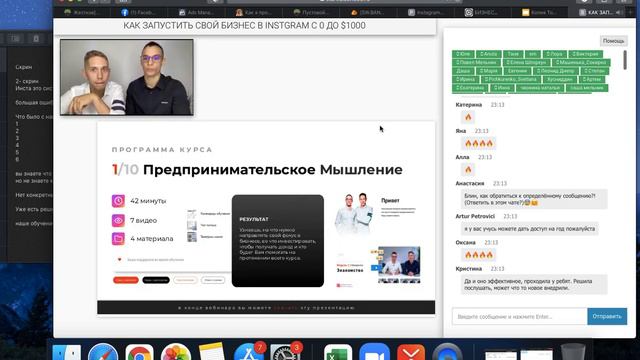Open the Instagram browser tab

pos(426,13)
